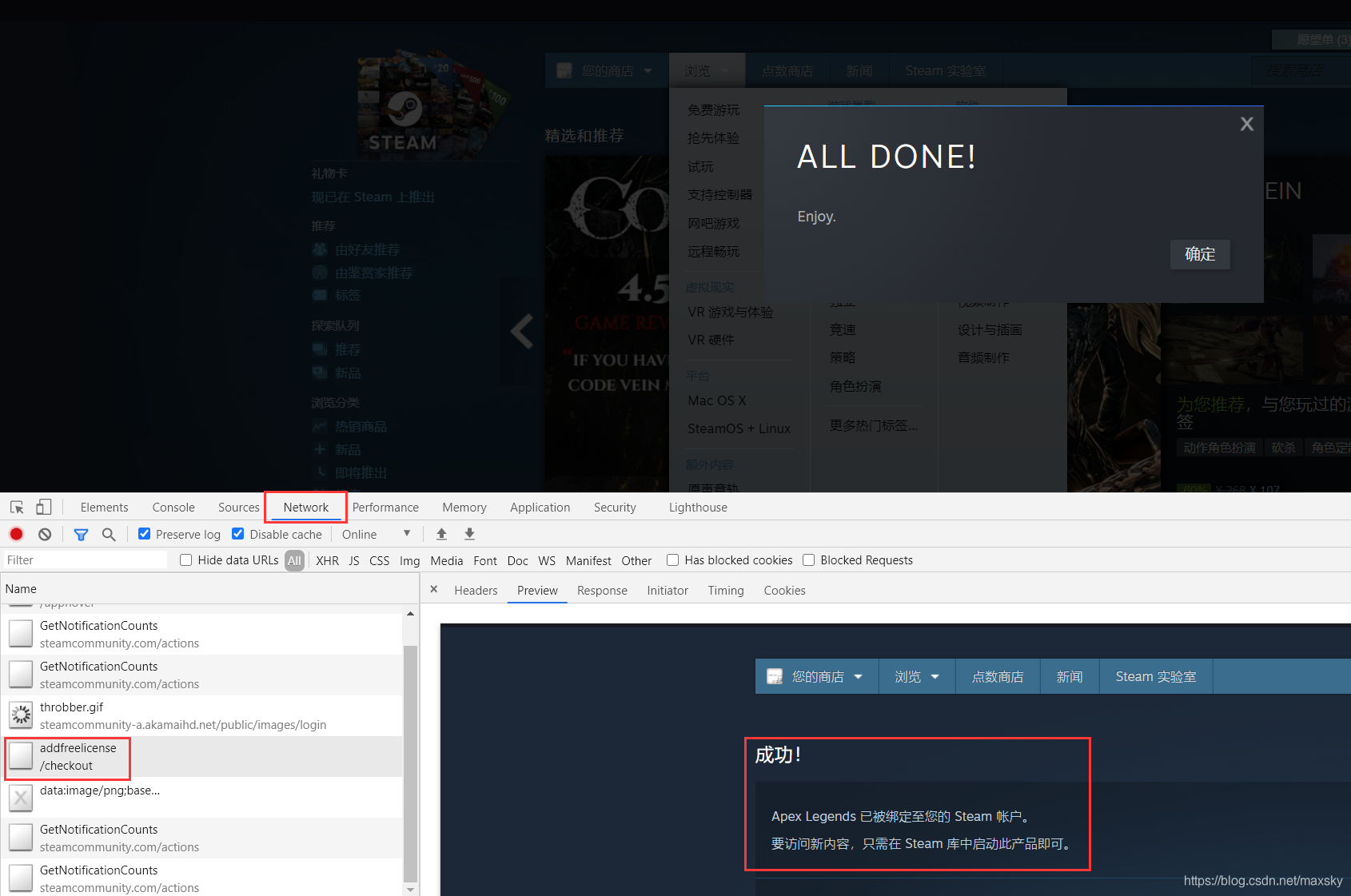Close the request details pane
Image resolution: width=1351 pixels, height=896 pixels.
[434, 590]
